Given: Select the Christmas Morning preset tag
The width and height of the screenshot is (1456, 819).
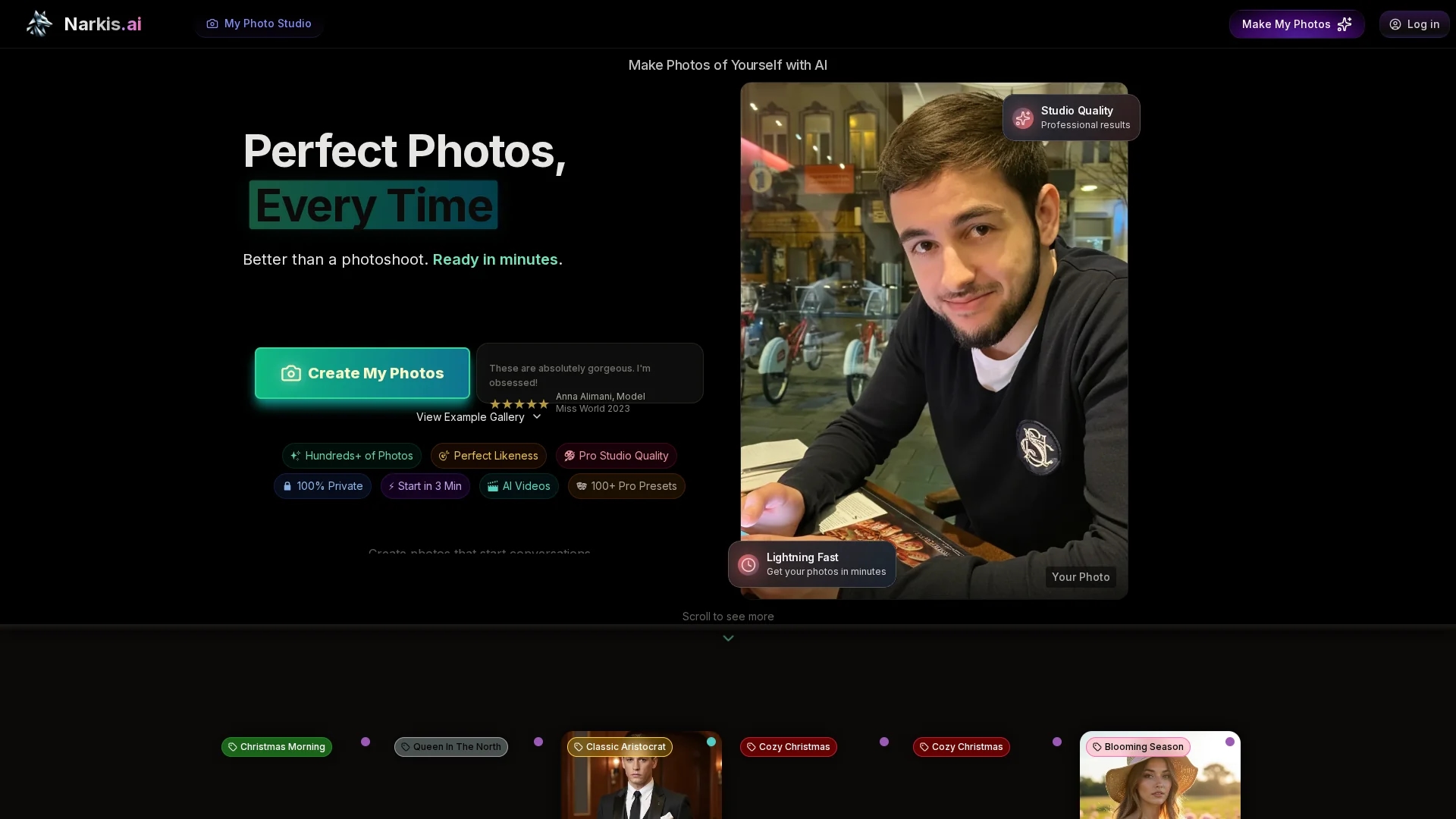Looking at the screenshot, I should point(277,747).
